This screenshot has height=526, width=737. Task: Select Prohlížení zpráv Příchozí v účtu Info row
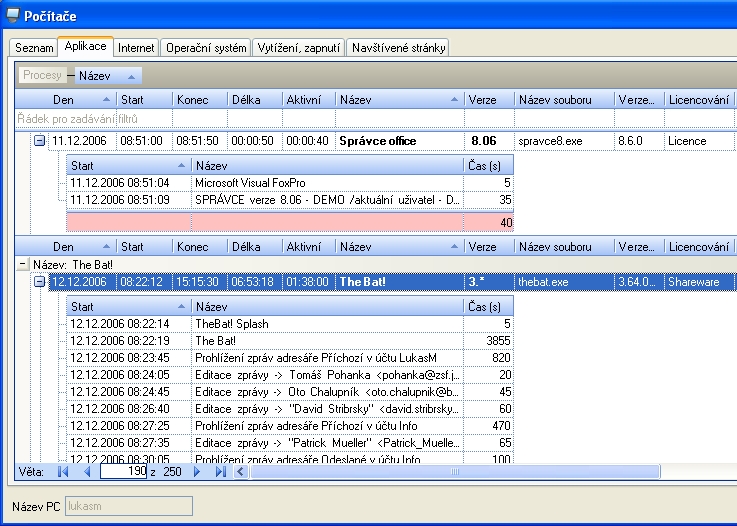click(x=290, y=426)
